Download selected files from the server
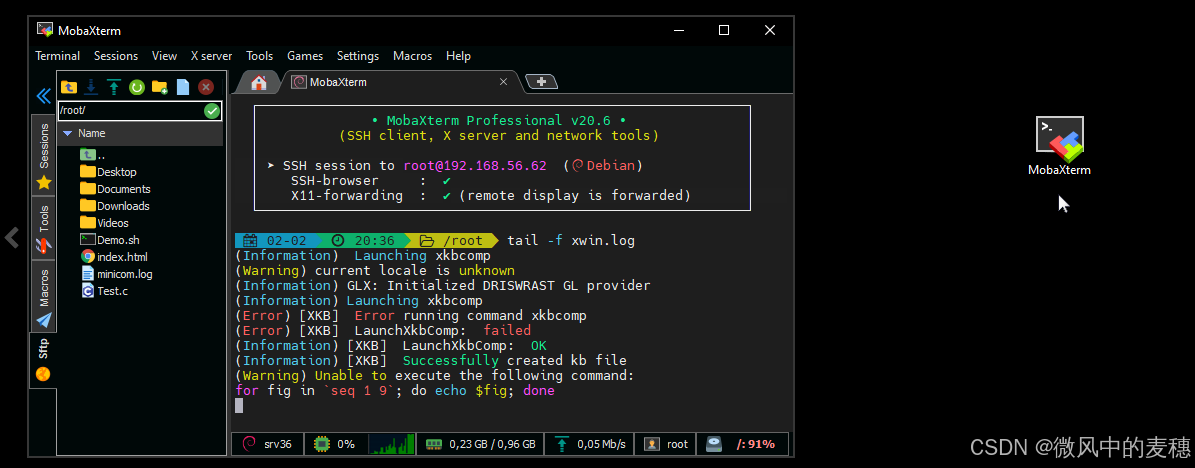 pyautogui.click(x=91, y=87)
